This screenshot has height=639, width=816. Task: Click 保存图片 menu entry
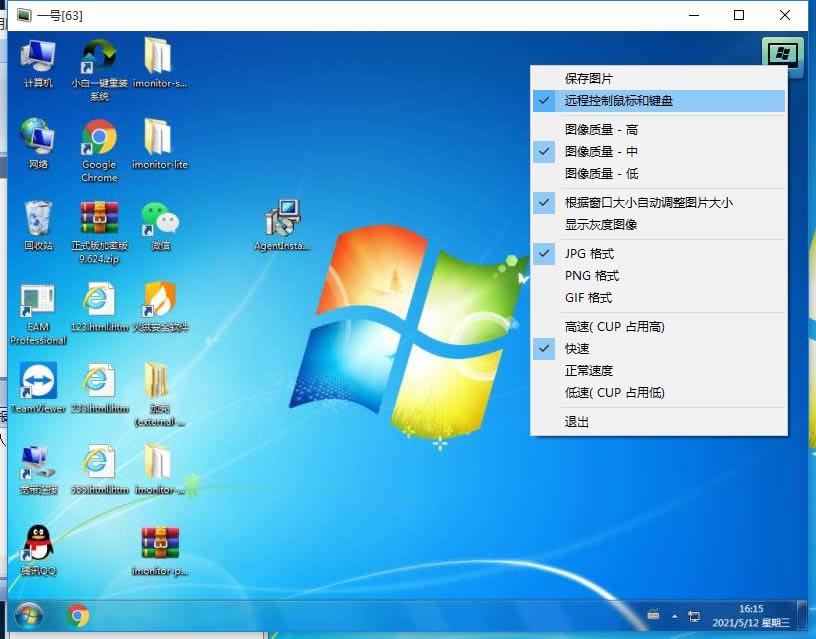point(658,79)
